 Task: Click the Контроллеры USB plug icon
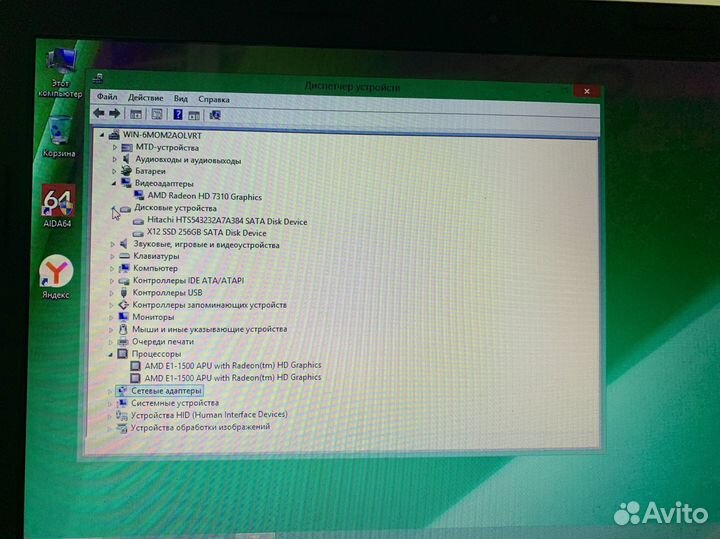[123, 292]
